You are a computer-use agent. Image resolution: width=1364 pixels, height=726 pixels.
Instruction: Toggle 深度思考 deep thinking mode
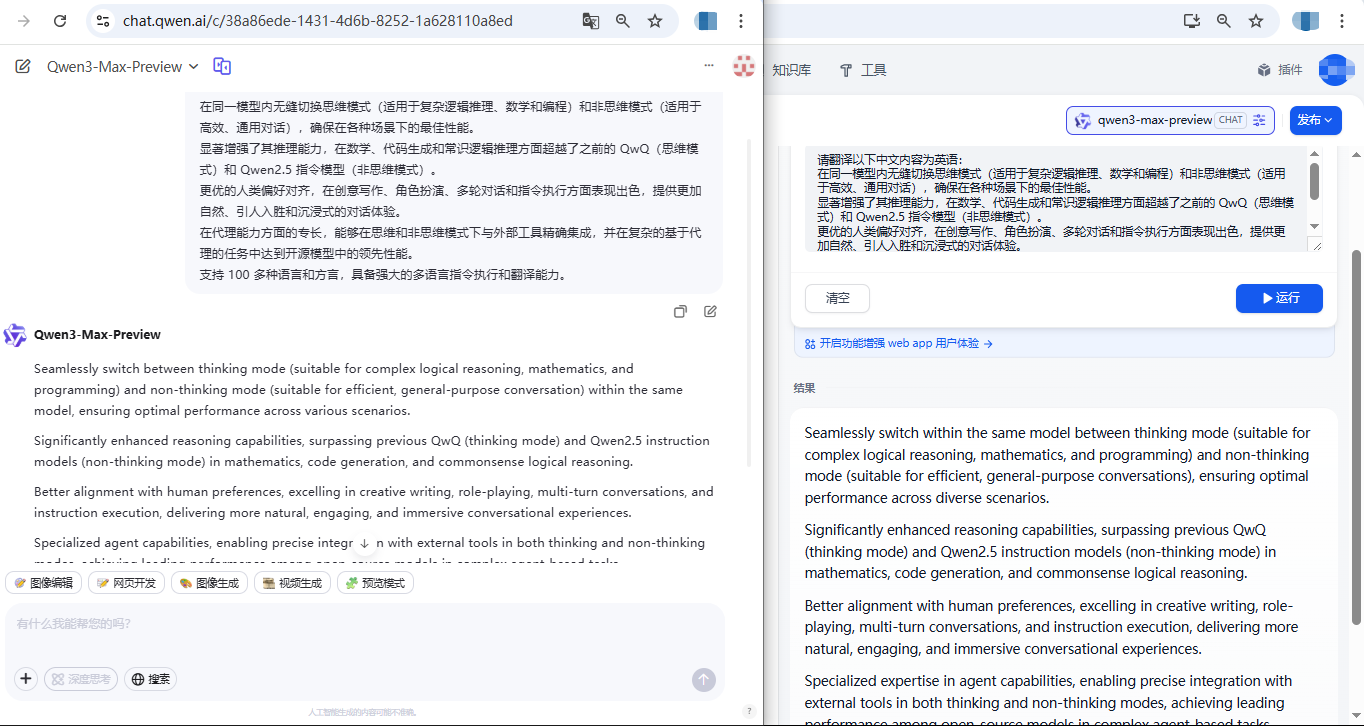click(x=82, y=679)
